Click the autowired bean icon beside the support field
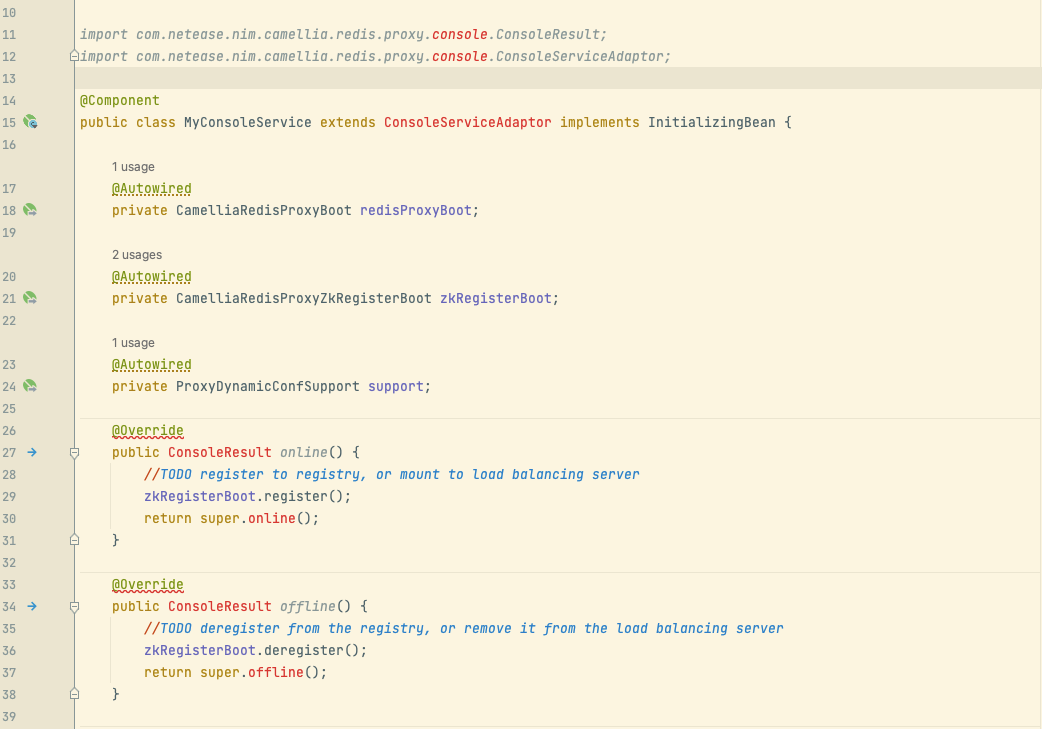This screenshot has height=729, width=1042. (30, 385)
